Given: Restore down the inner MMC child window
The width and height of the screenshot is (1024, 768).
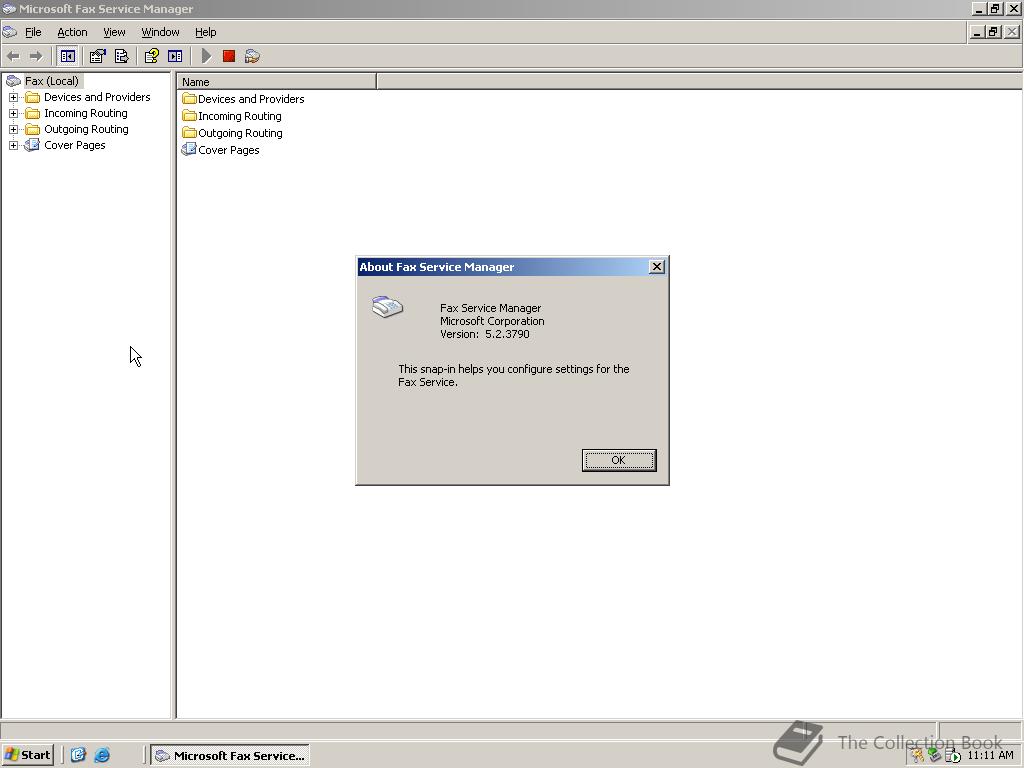Looking at the screenshot, I should (993, 31).
